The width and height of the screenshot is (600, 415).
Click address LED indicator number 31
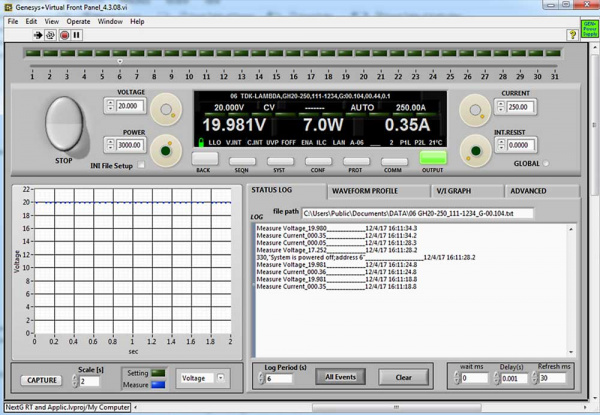point(553,53)
